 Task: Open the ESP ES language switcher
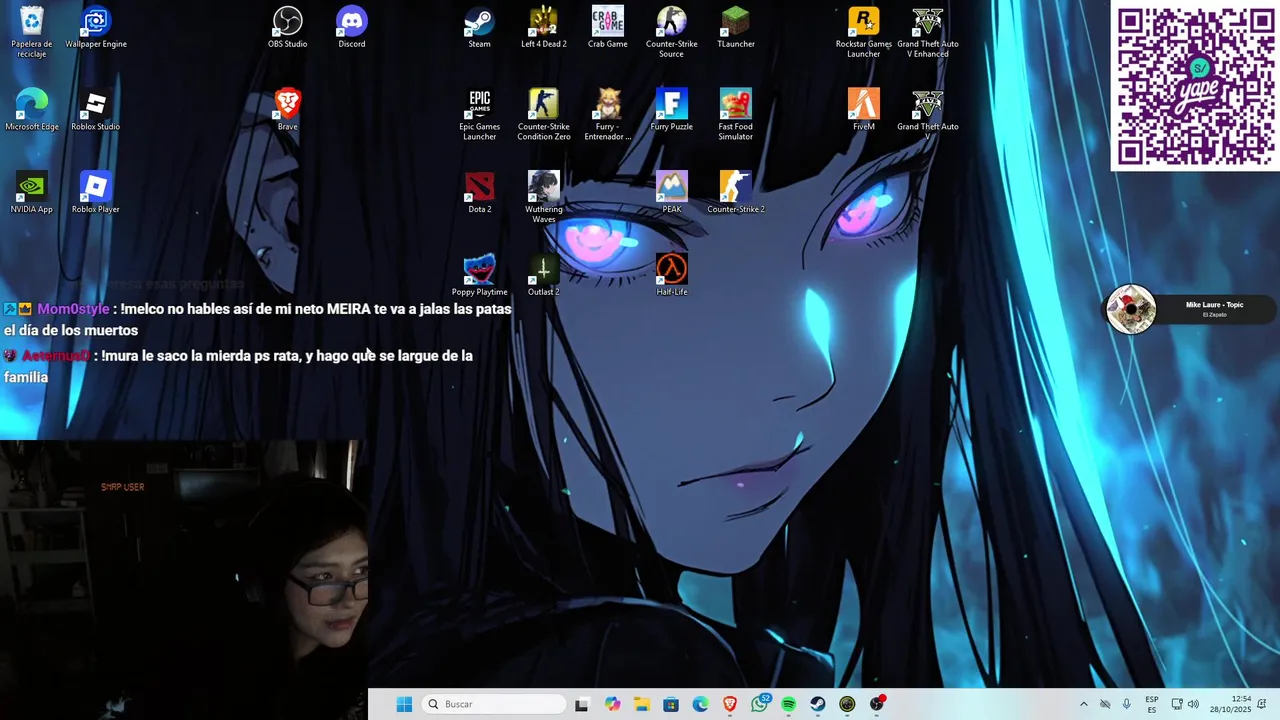click(x=1152, y=704)
